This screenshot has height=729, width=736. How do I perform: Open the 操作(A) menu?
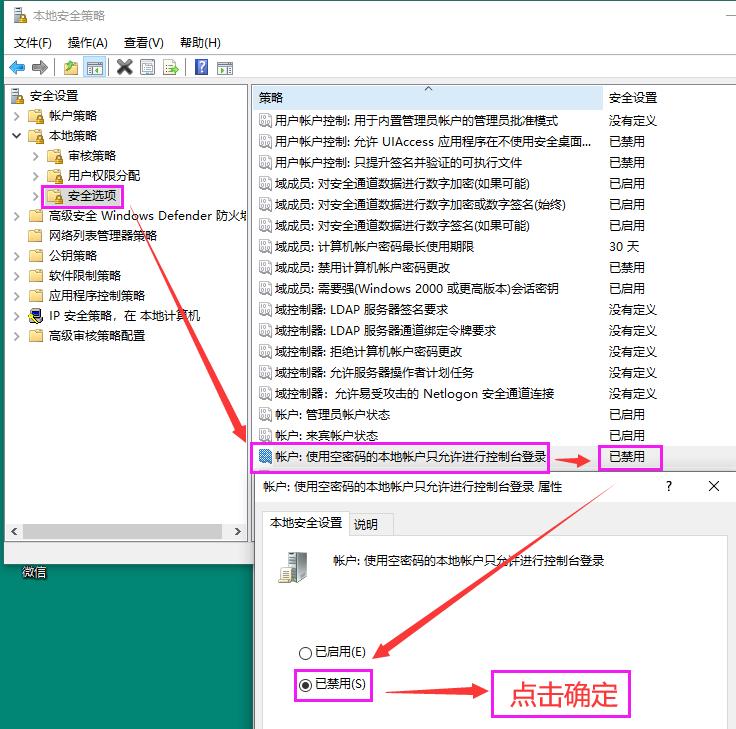click(x=87, y=42)
